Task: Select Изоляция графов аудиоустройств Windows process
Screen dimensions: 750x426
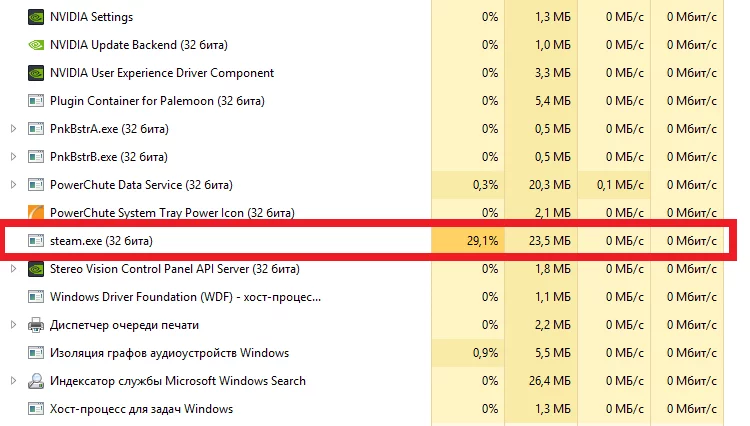Action: click(x=169, y=353)
